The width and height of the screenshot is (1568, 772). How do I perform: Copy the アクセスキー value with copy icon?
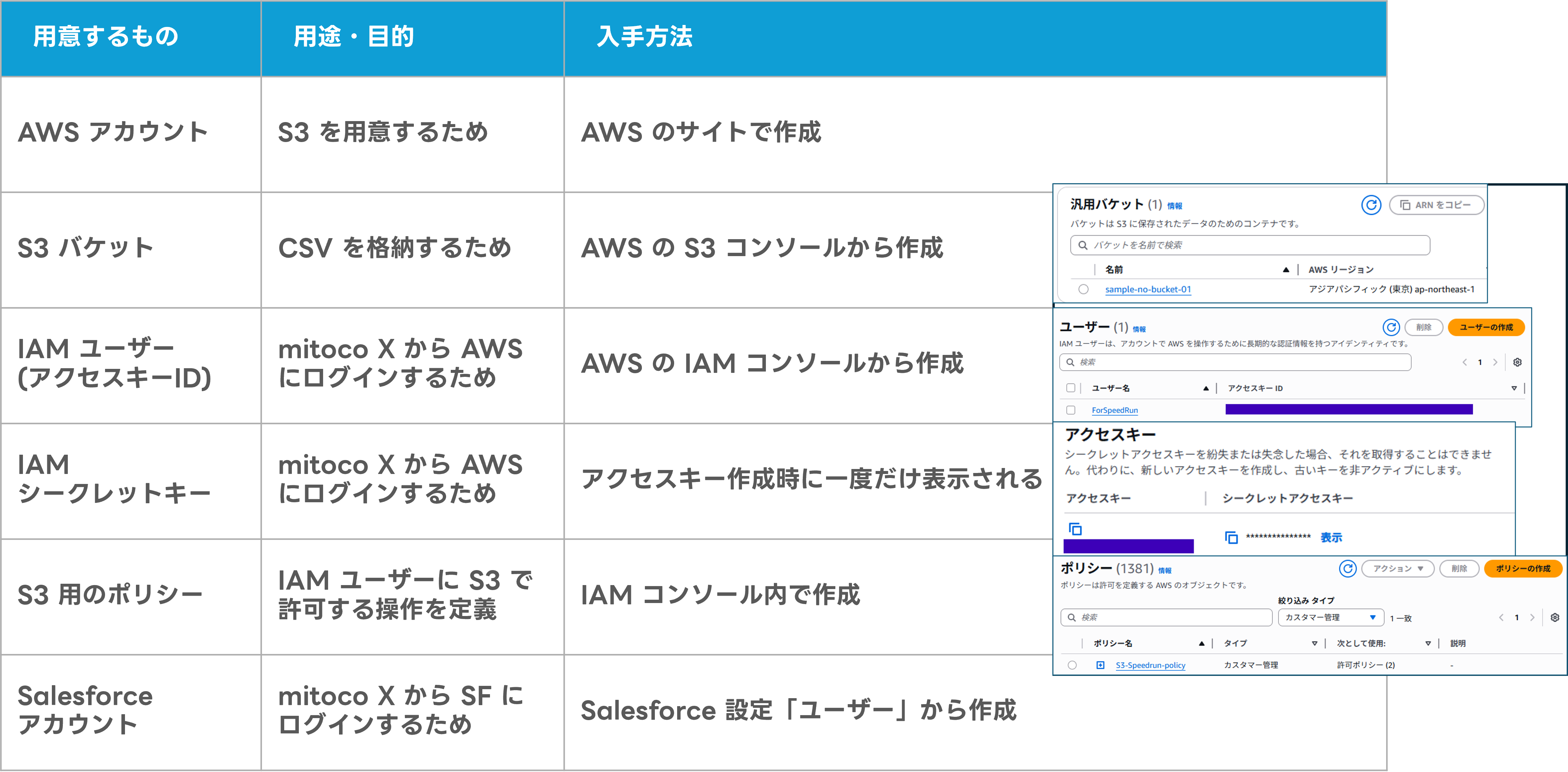[x=1076, y=529]
